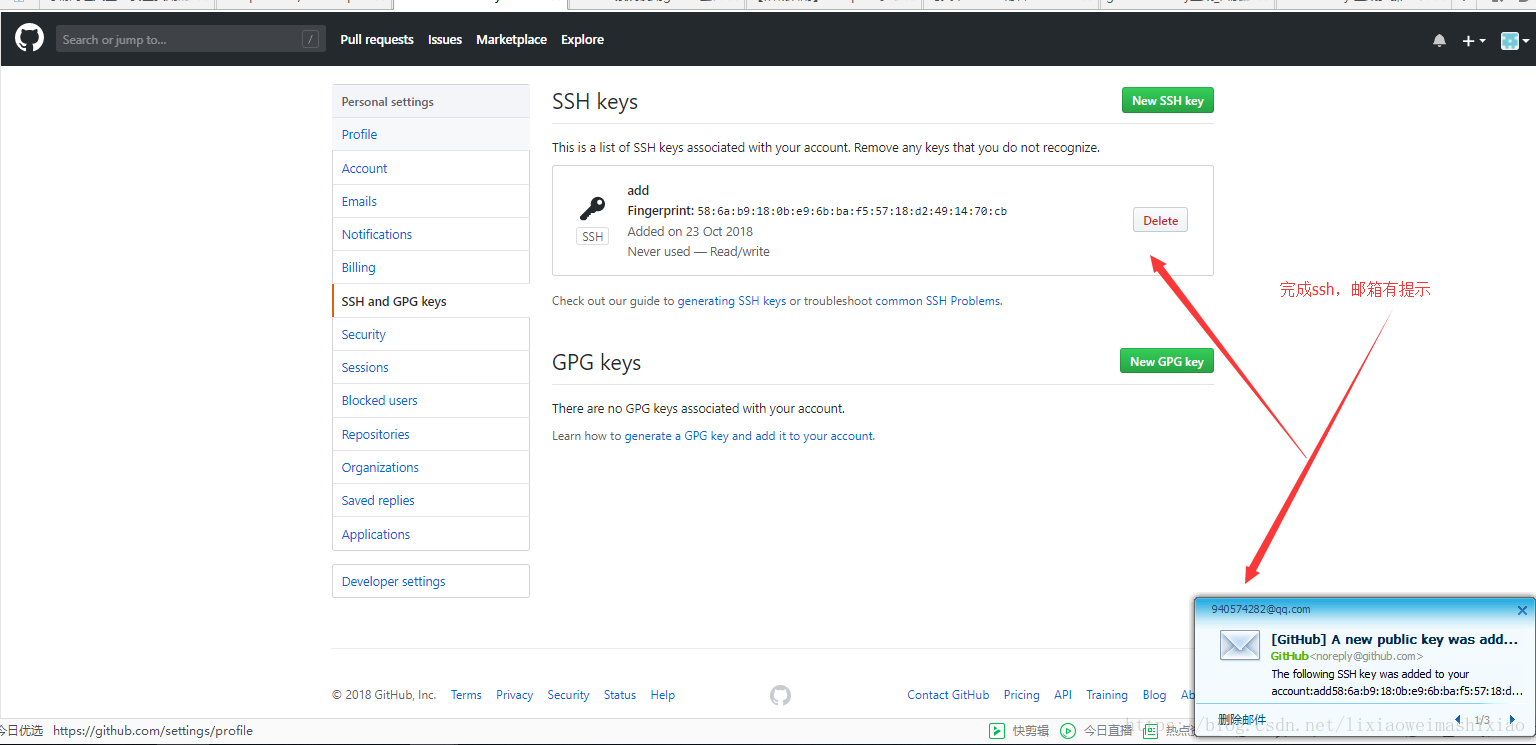
Task: Open the user avatar dropdown menu
Action: pyautogui.click(x=1515, y=40)
